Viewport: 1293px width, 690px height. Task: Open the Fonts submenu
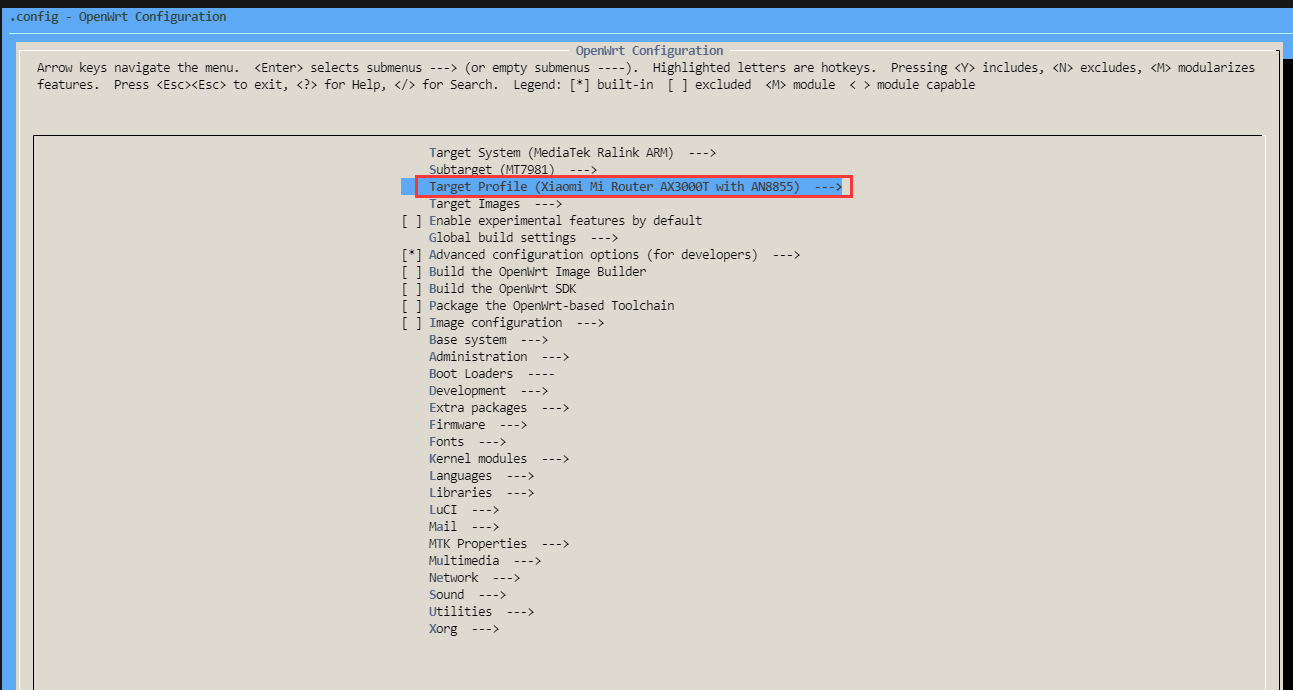[467, 442]
